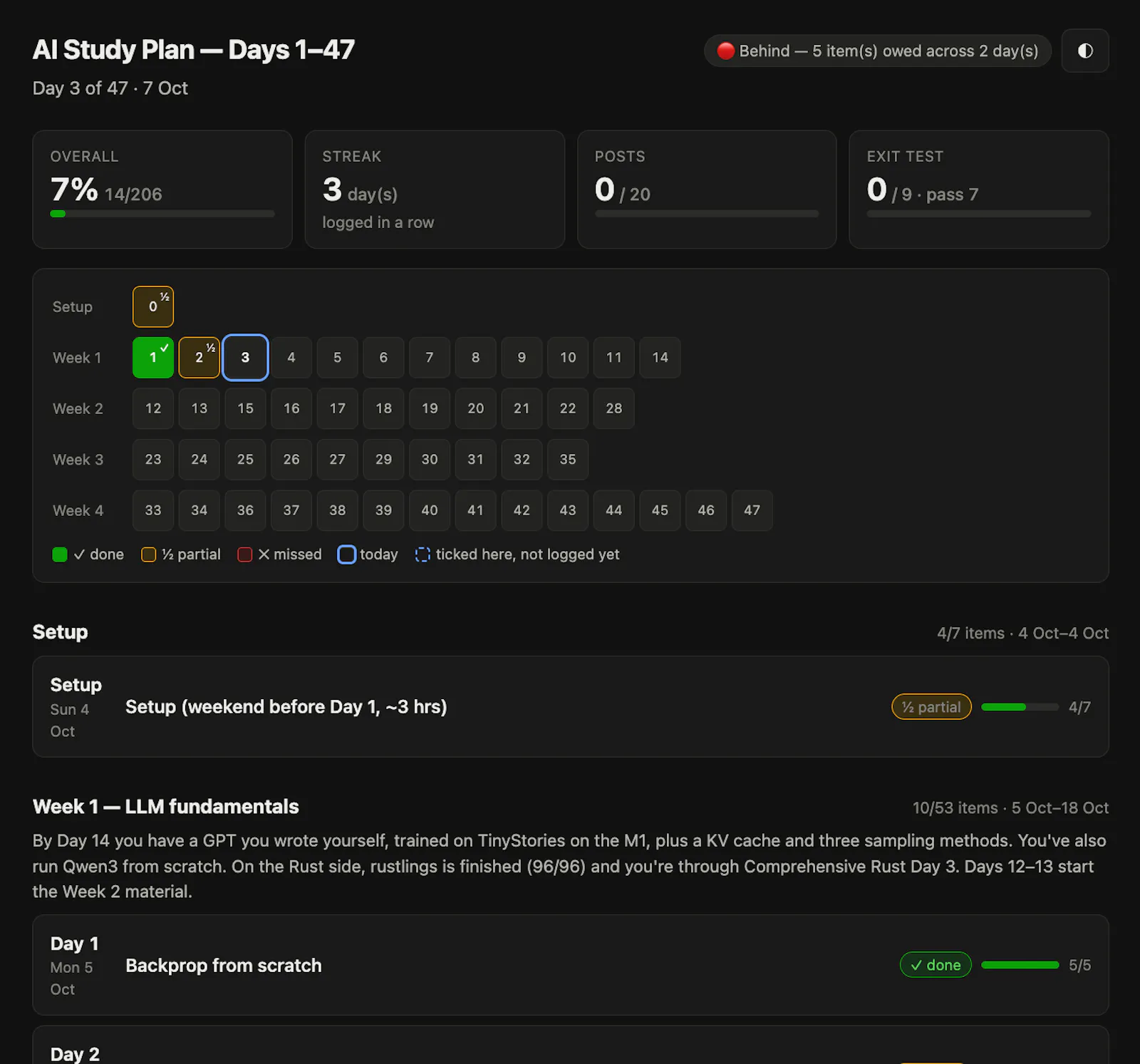1140x1064 pixels.
Task: Select partial day 2 tile
Action: [x=199, y=358]
